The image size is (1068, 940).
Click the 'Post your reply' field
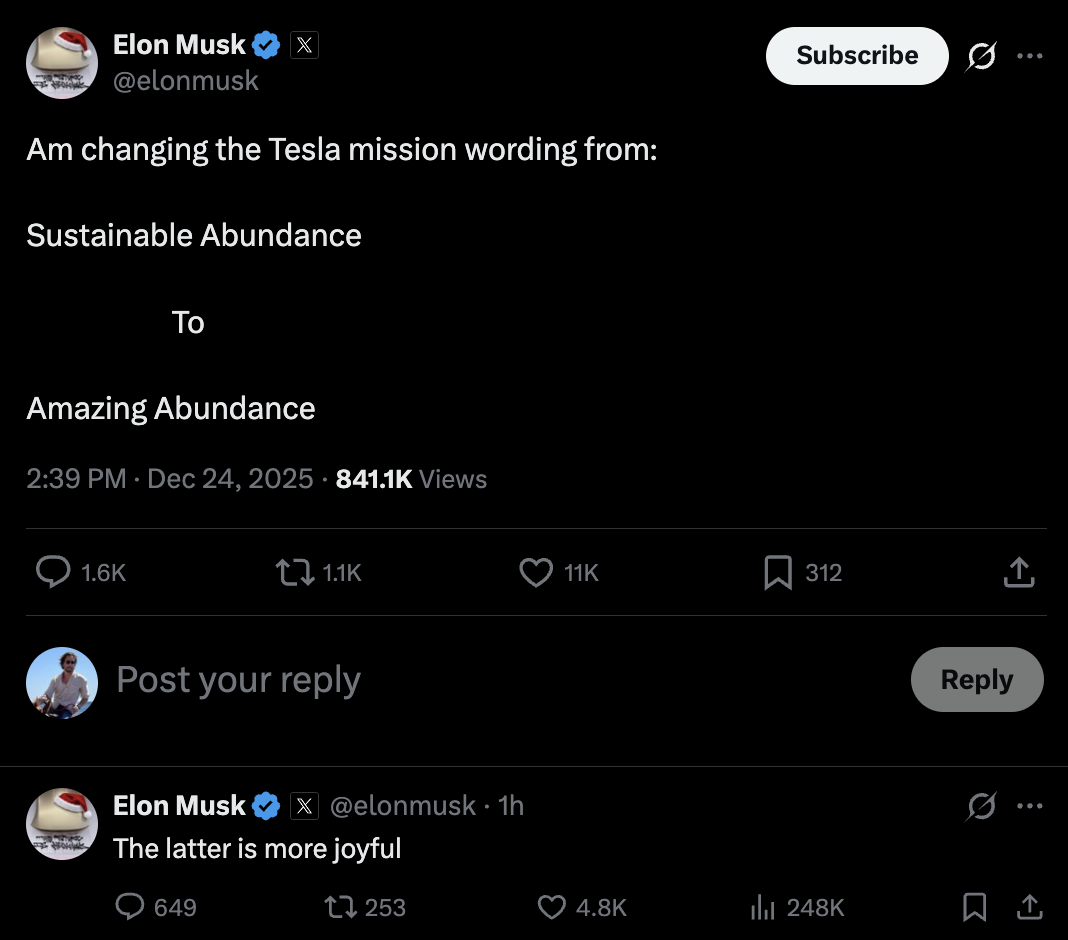(x=238, y=679)
